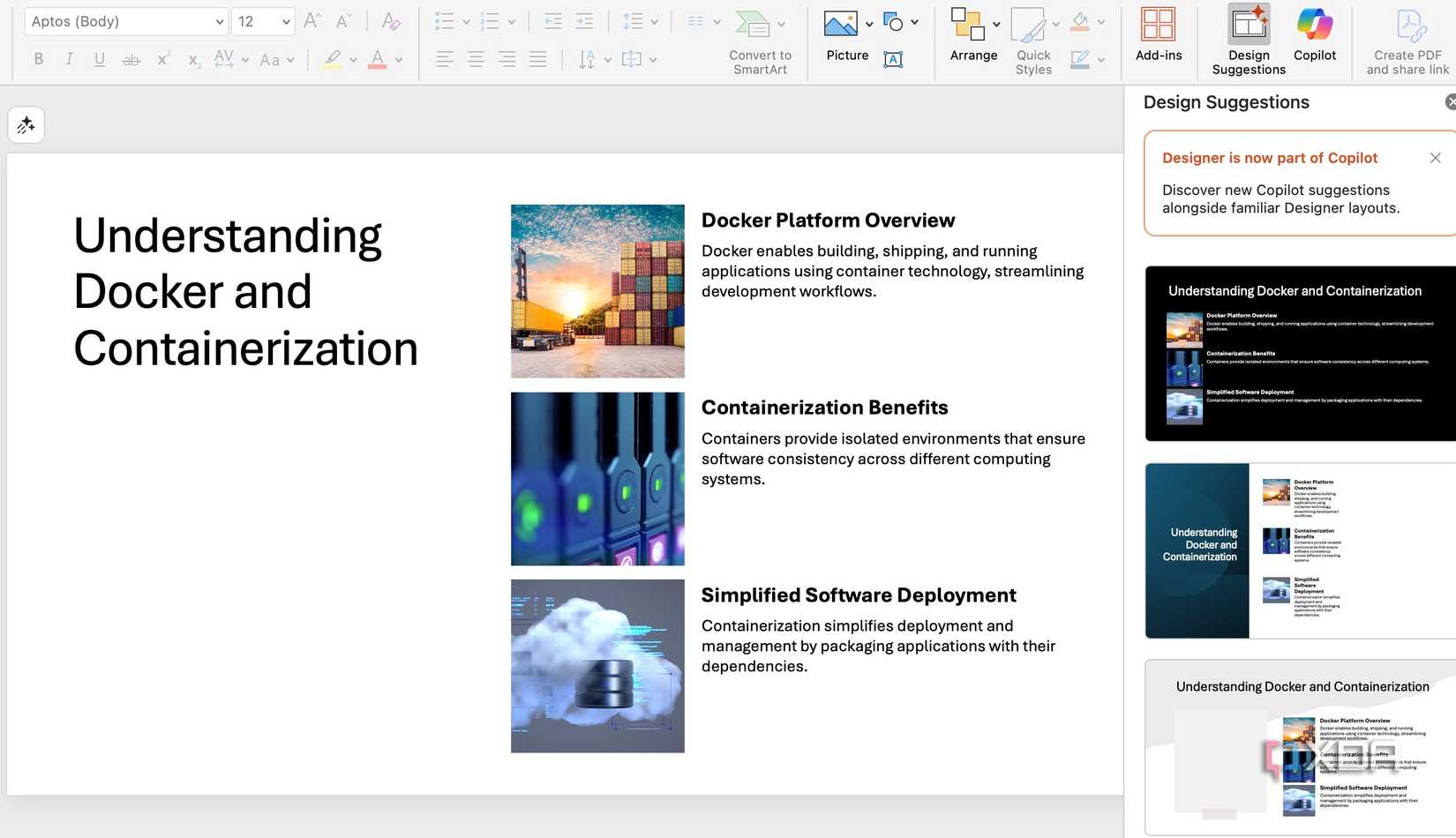Viewport: 1456px width, 838px height.
Task: Expand the Arrange dropdown menu
Action: point(996,25)
